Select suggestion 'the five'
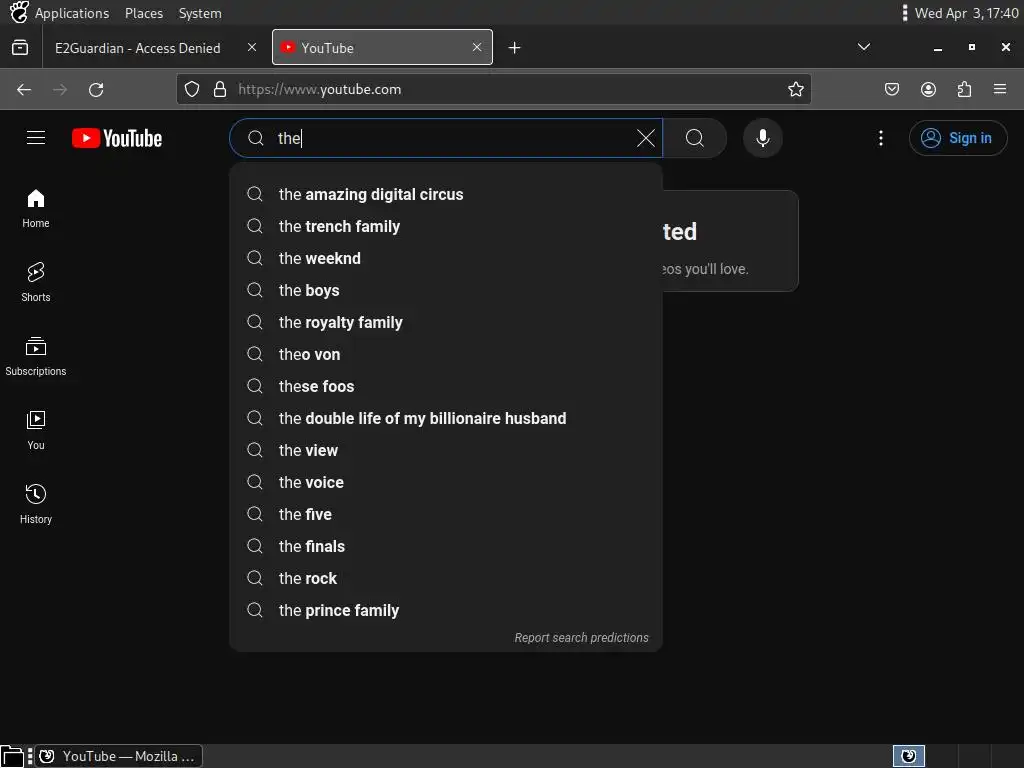The height and width of the screenshot is (768, 1024). (446, 515)
